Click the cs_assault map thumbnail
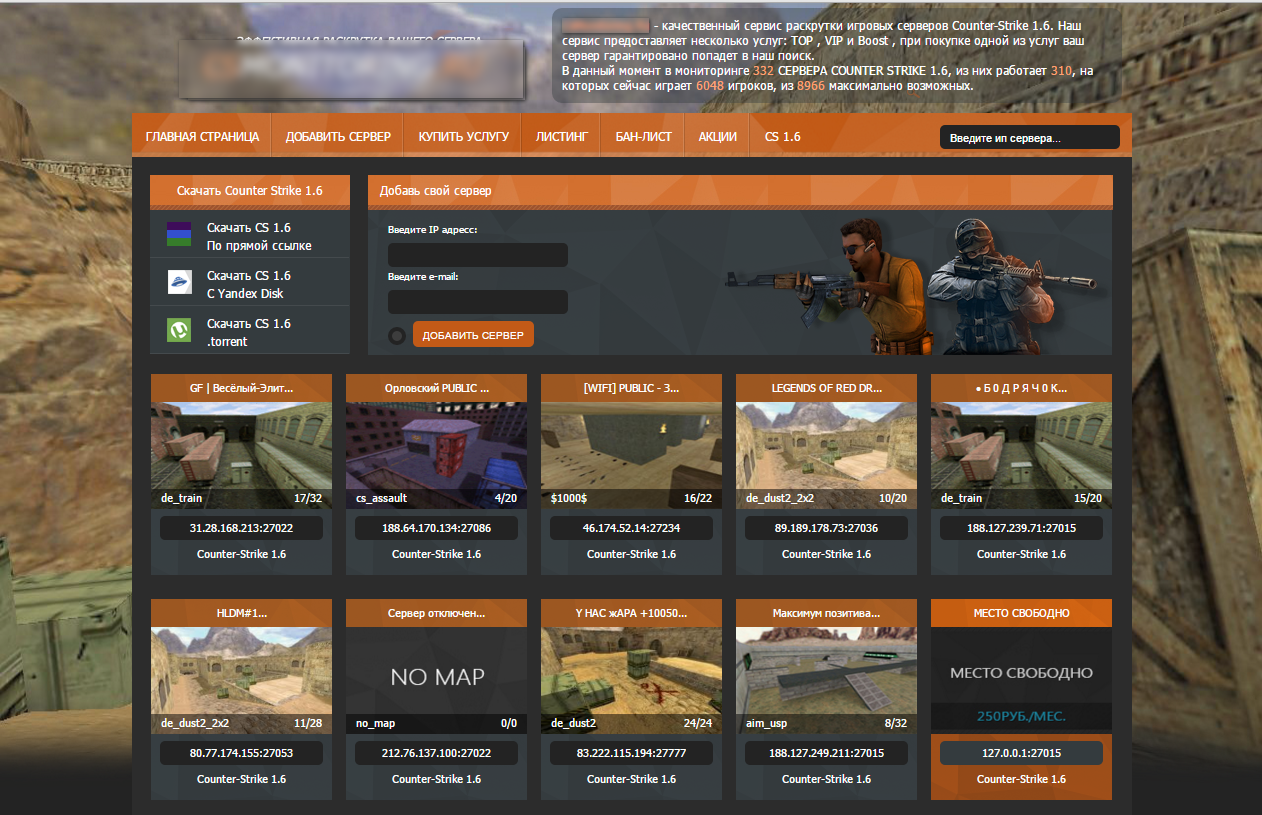The width and height of the screenshot is (1262, 815). point(436,455)
